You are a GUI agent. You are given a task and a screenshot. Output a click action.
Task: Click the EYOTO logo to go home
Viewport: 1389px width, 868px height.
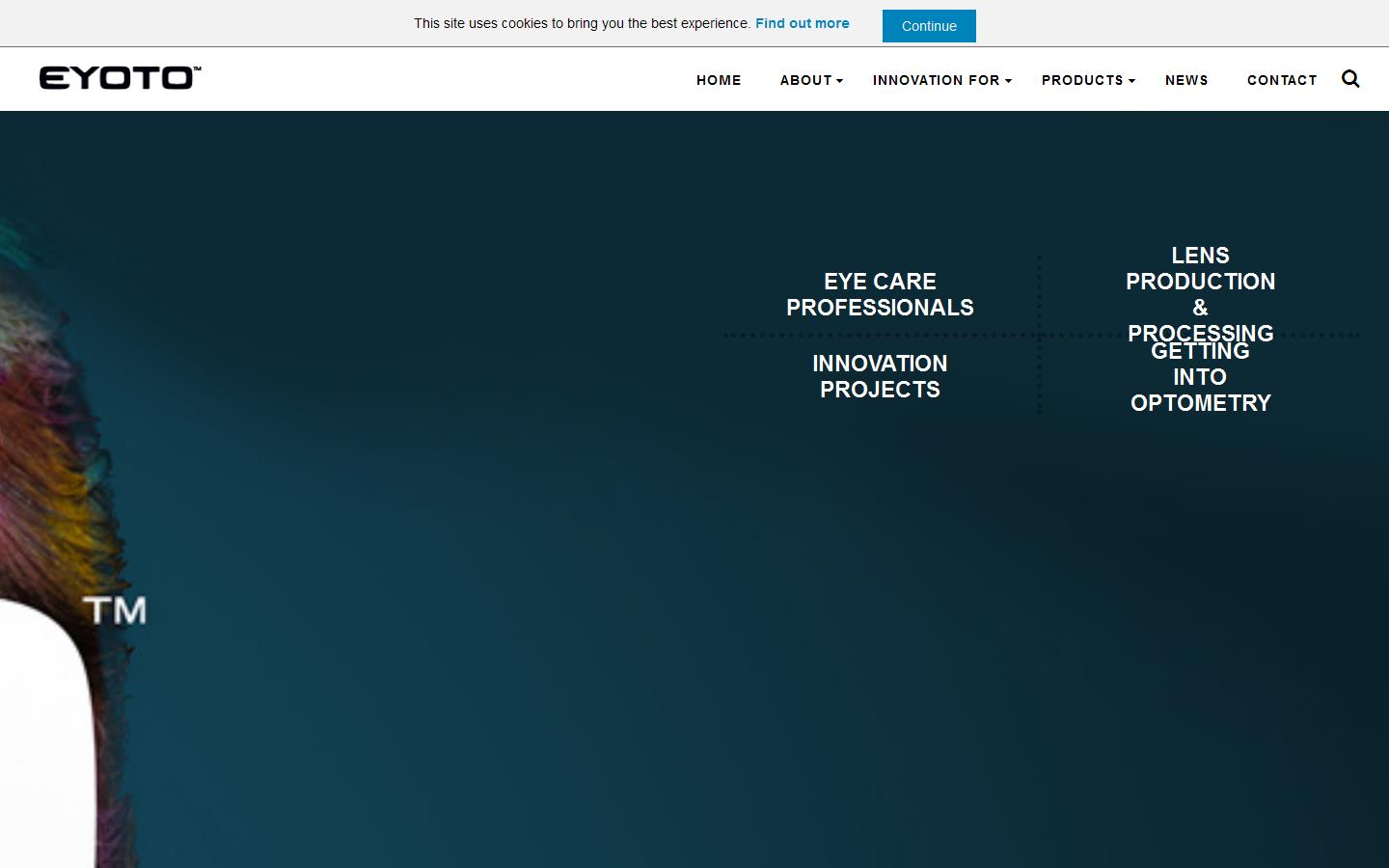pos(119,77)
